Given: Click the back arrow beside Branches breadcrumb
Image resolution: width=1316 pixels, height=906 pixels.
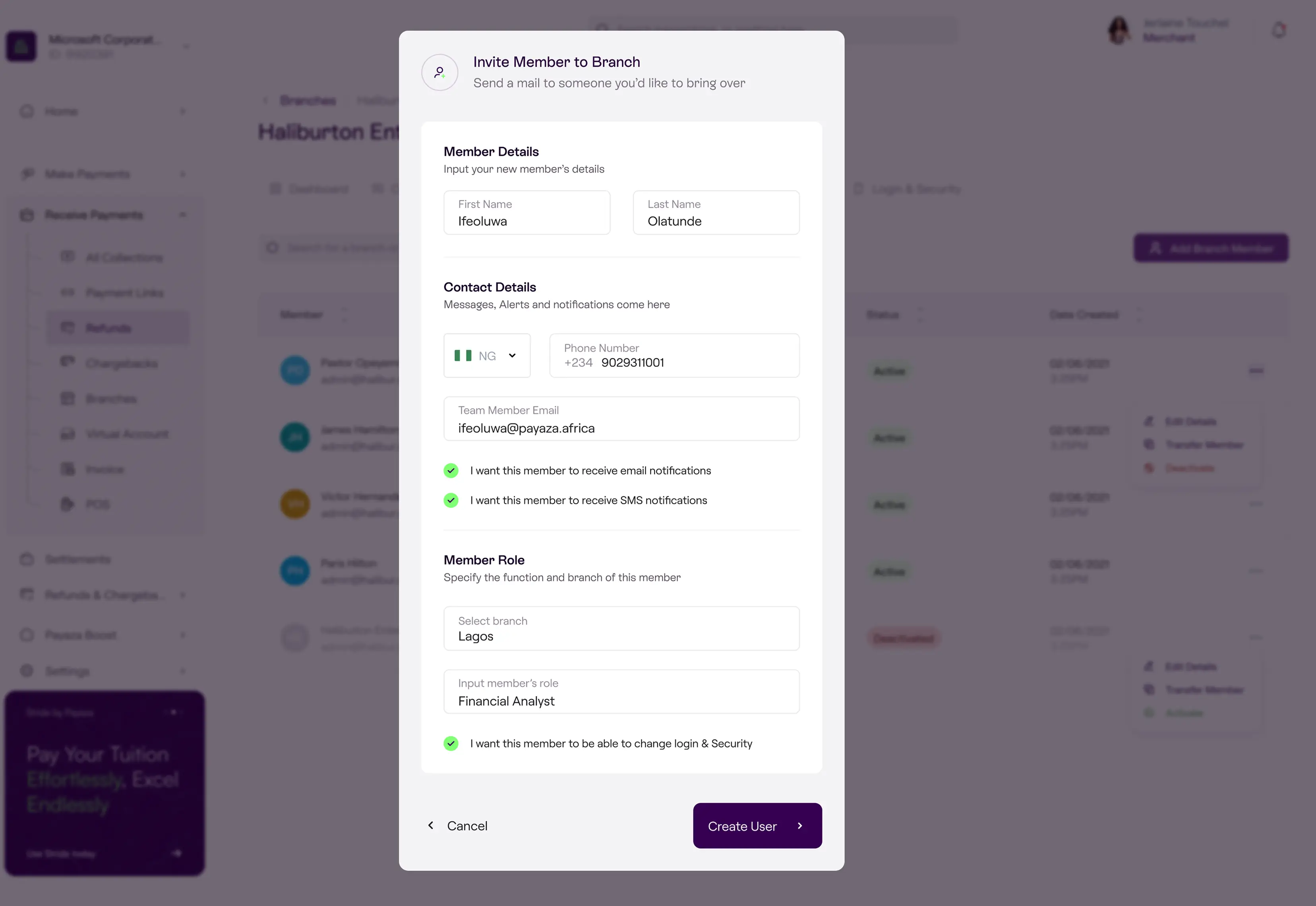Looking at the screenshot, I should coord(265,101).
